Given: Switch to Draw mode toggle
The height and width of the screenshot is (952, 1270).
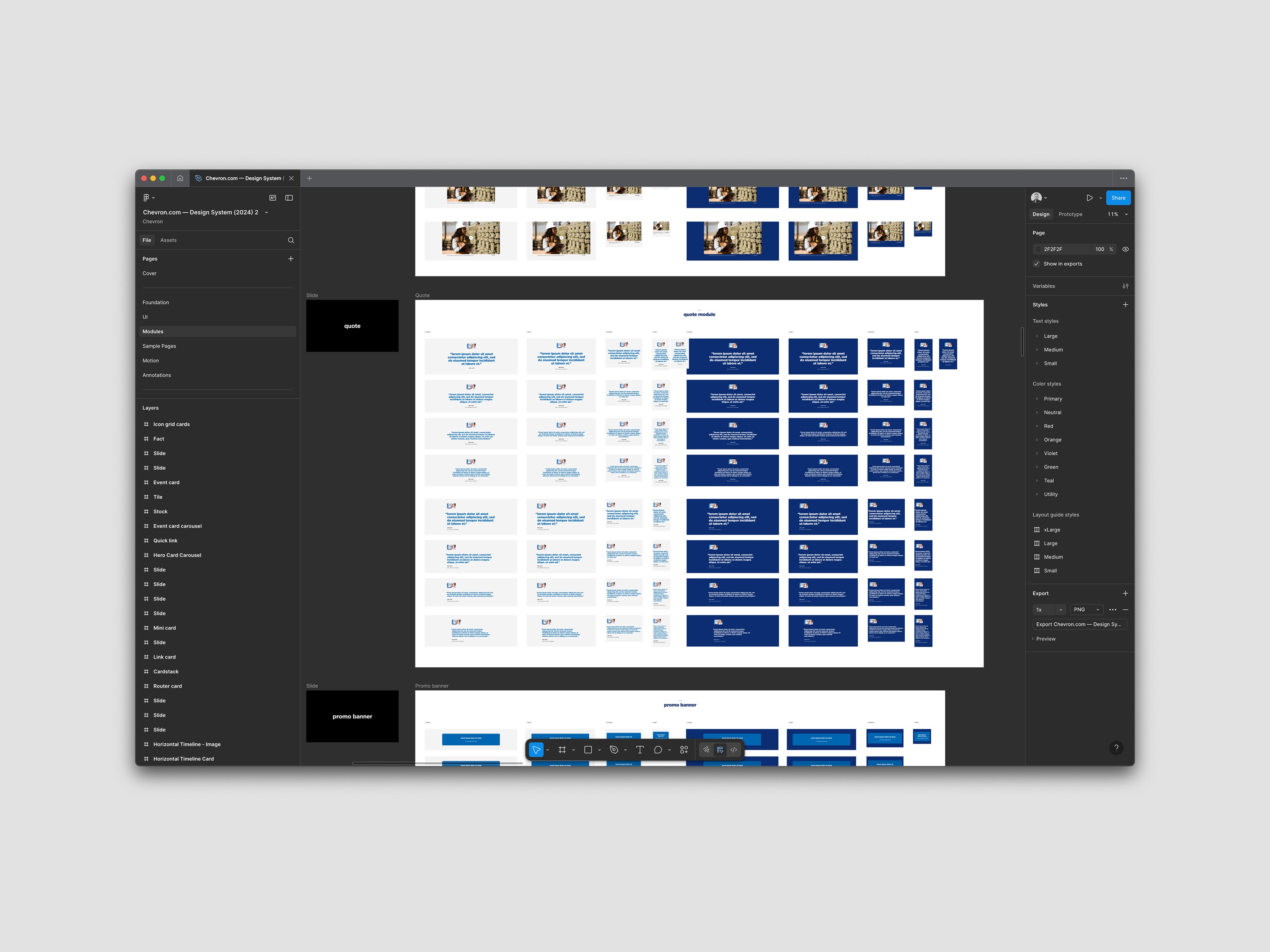Looking at the screenshot, I should 706,749.
